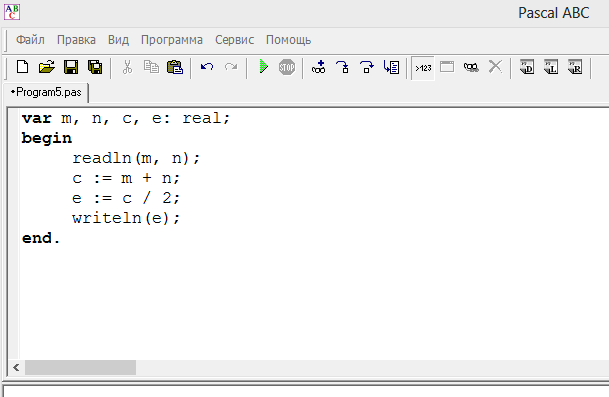Open the watch variables glasses icon
Screen dimensions: 609x397
pyautogui.click(x=471, y=68)
